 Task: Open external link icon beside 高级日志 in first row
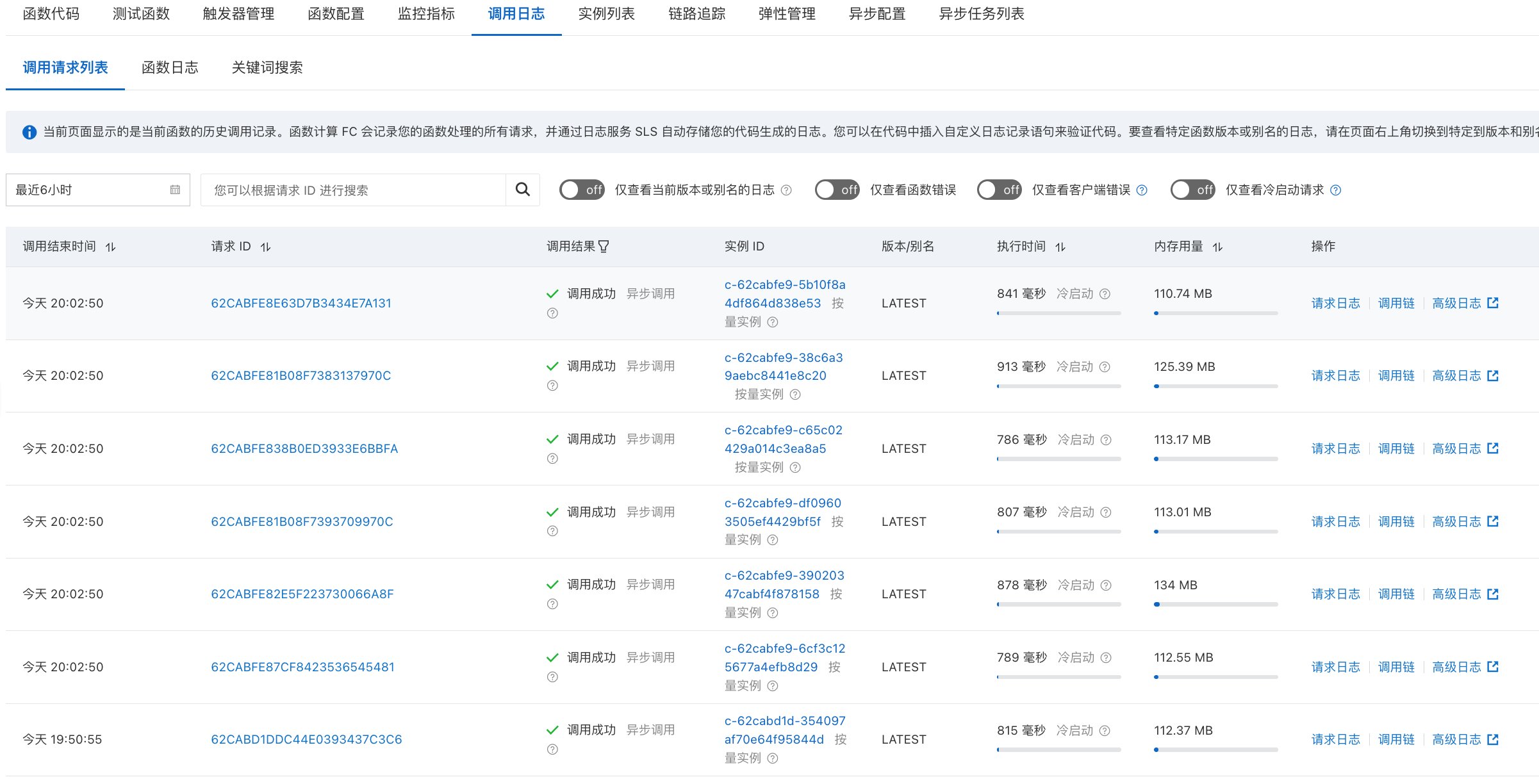pos(1493,303)
